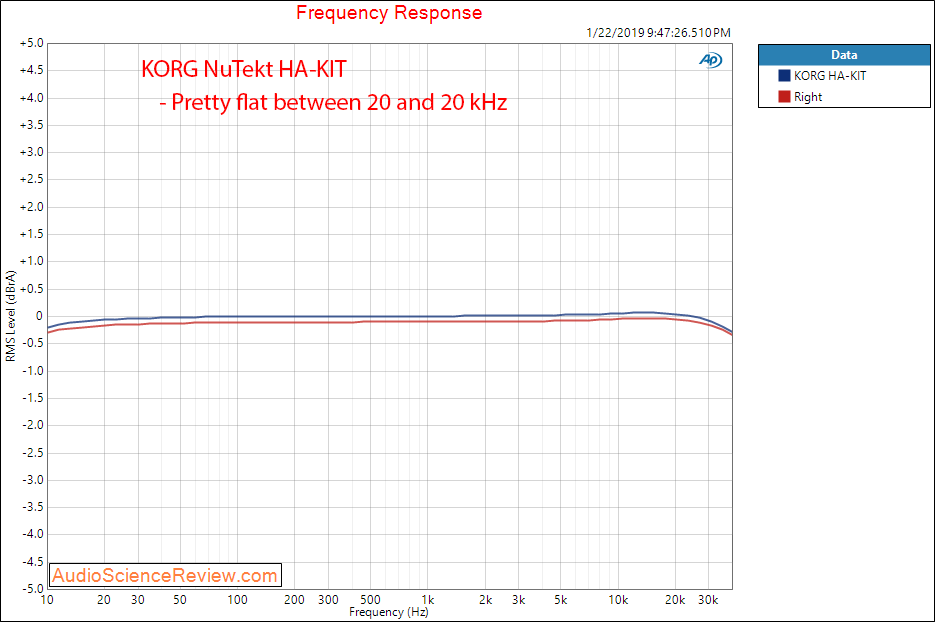
Task: Click the -3.0 y-axis tick label
Action: (x=33, y=480)
